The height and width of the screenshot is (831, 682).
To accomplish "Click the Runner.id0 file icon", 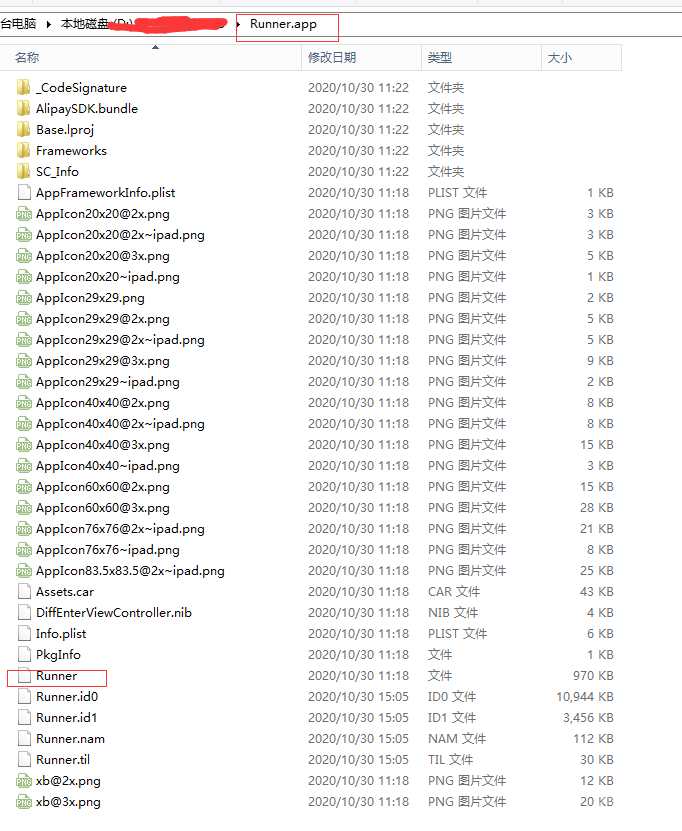I will [24, 697].
